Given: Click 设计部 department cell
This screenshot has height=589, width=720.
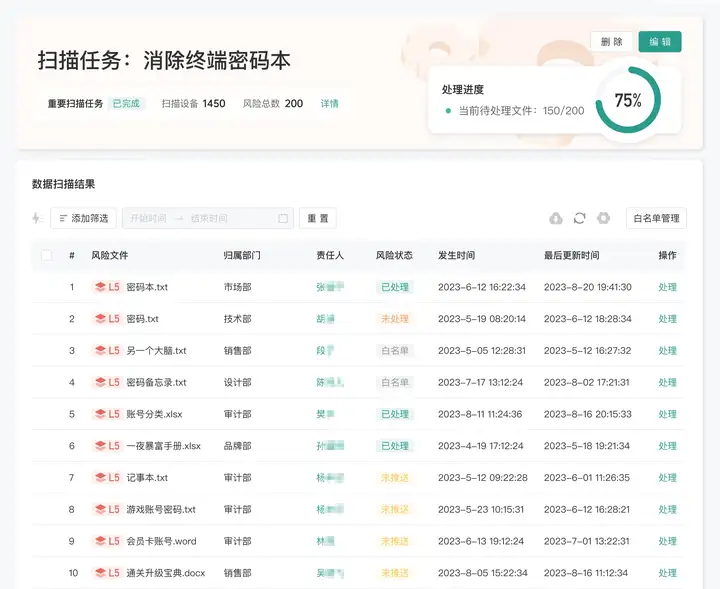Looking at the screenshot, I should click(x=237, y=382).
